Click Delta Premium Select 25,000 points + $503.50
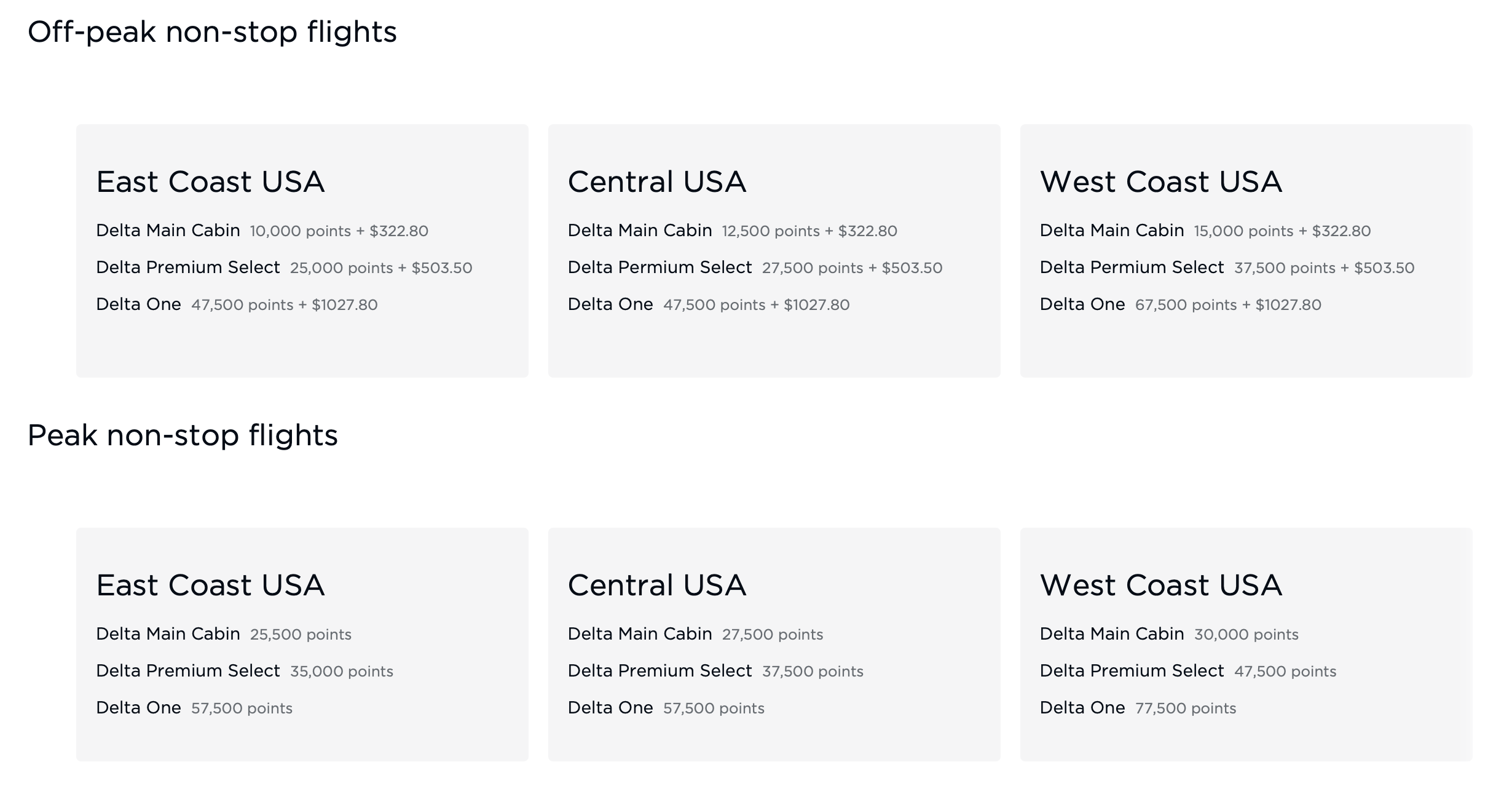Screen dimensions: 1512x786 pos(284,268)
